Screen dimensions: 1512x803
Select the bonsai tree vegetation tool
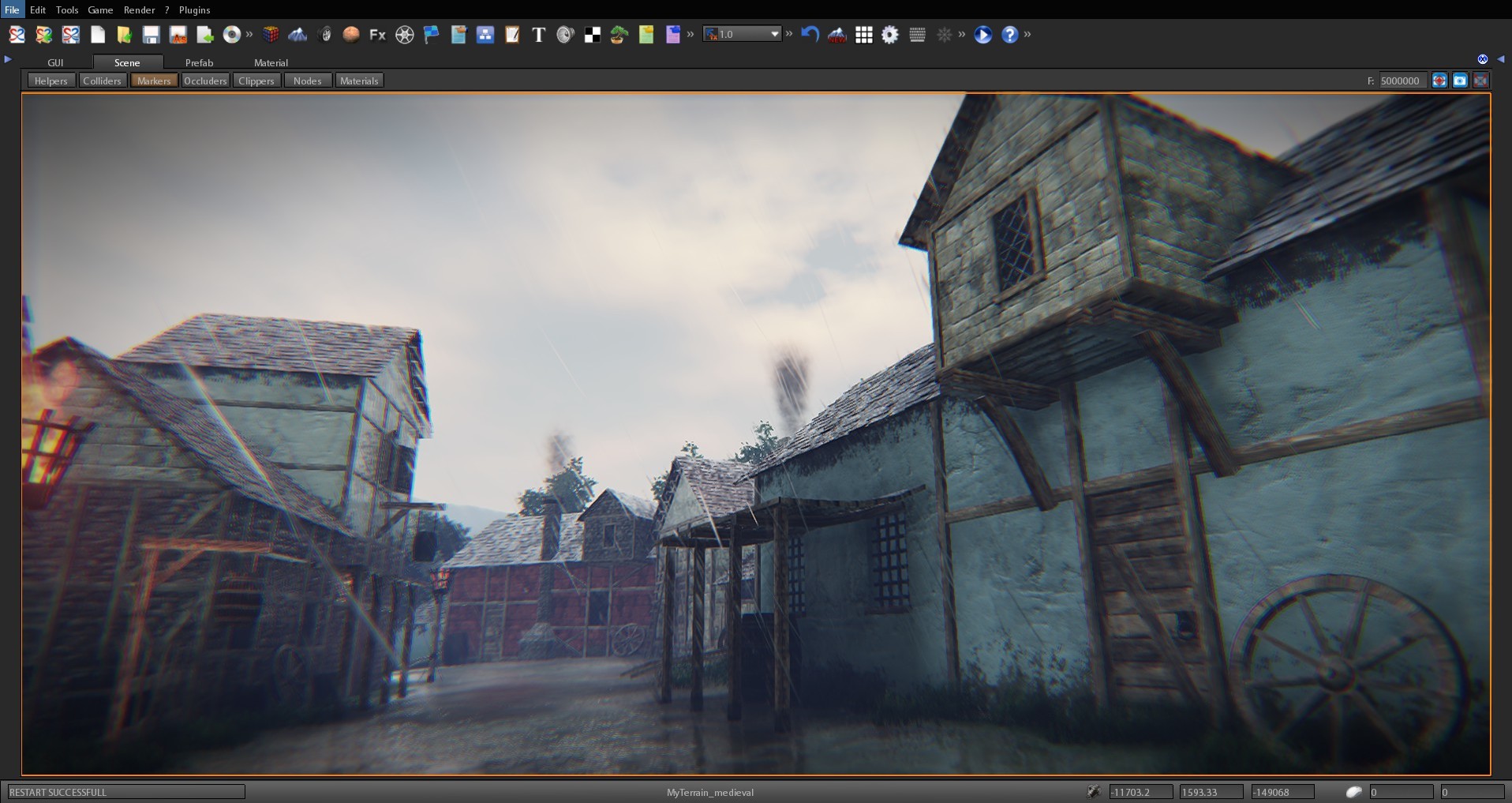click(x=617, y=34)
